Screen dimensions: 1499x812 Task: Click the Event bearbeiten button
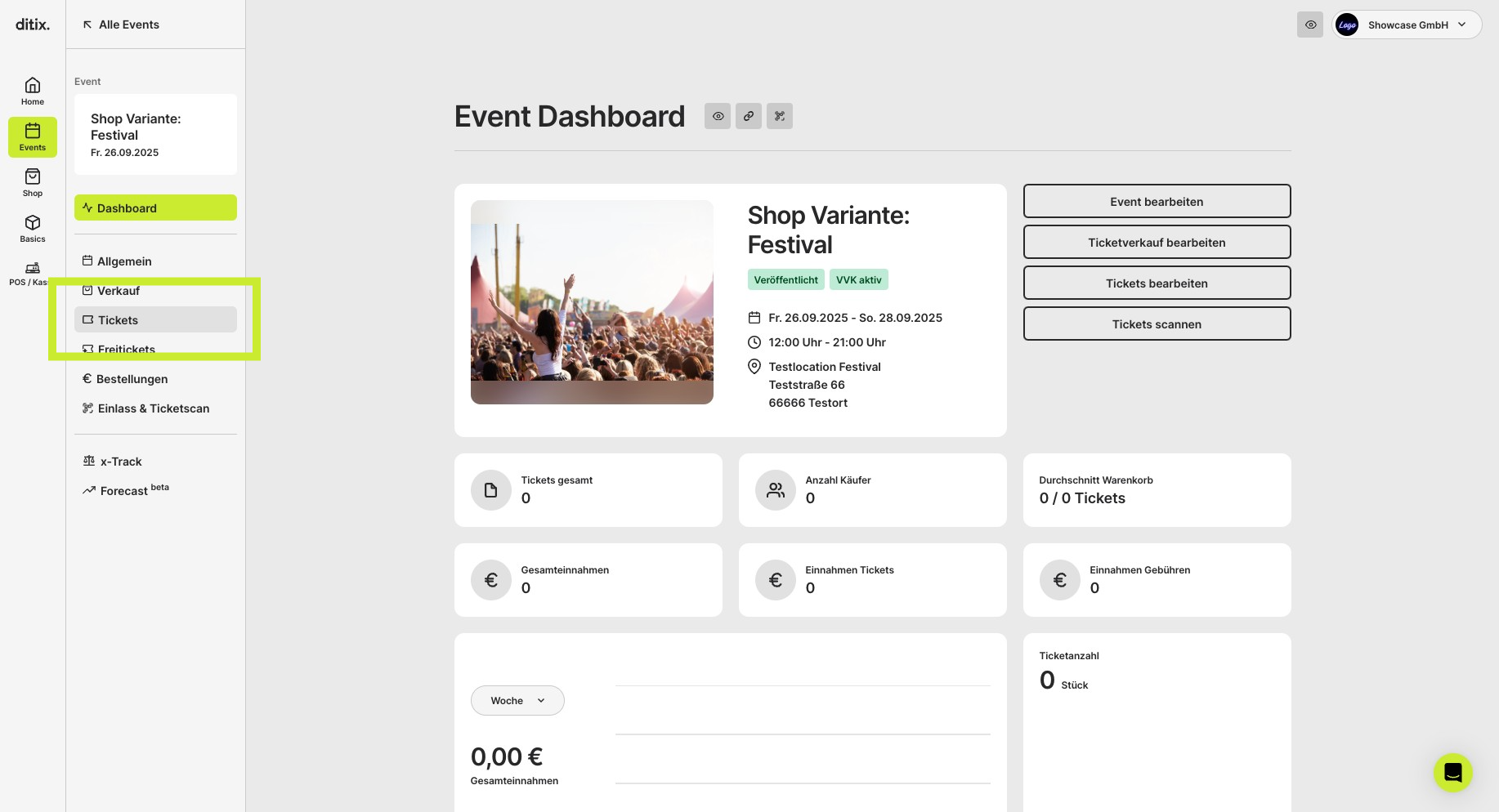1157,201
